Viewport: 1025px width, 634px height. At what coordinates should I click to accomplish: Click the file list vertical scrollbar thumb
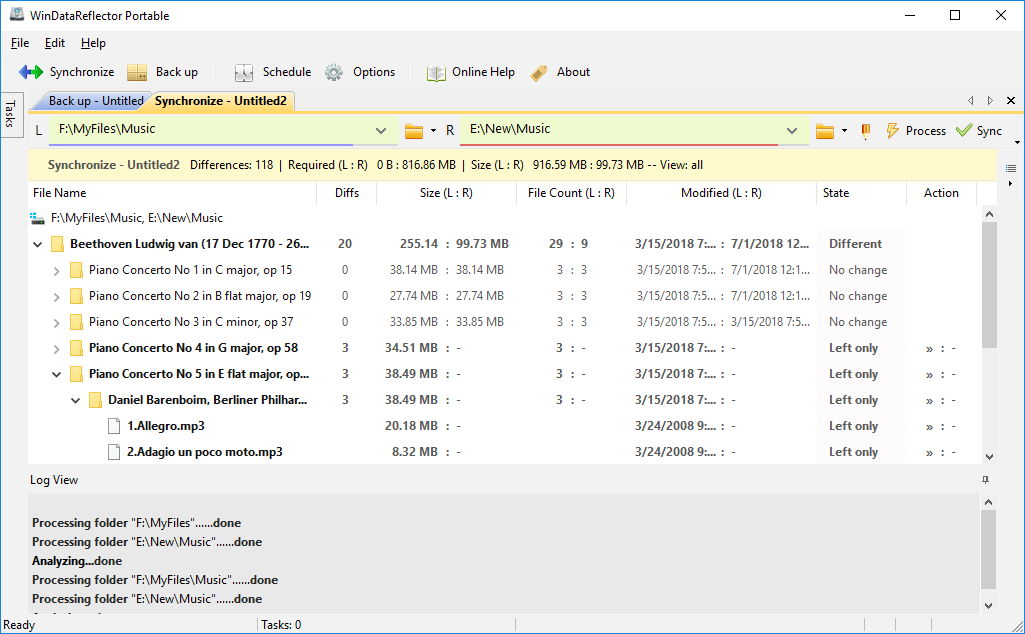(x=989, y=285)
